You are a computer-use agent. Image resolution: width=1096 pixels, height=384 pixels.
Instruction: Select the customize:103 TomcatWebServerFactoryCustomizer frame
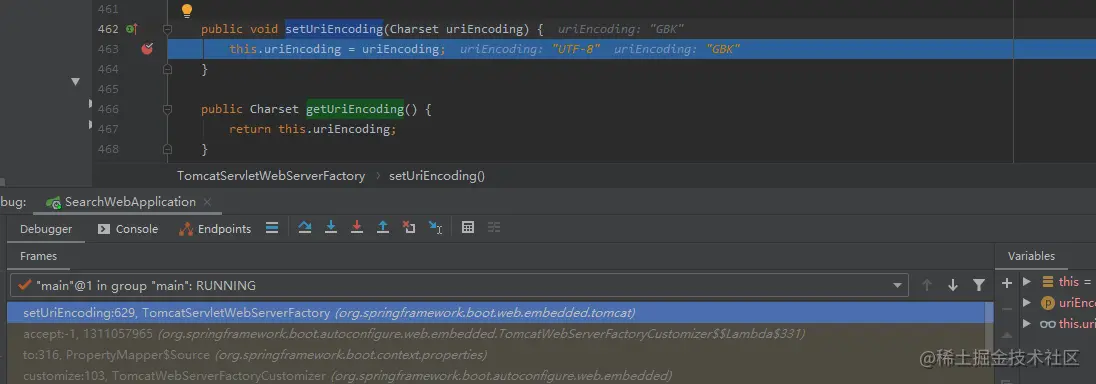coord(496,376)
